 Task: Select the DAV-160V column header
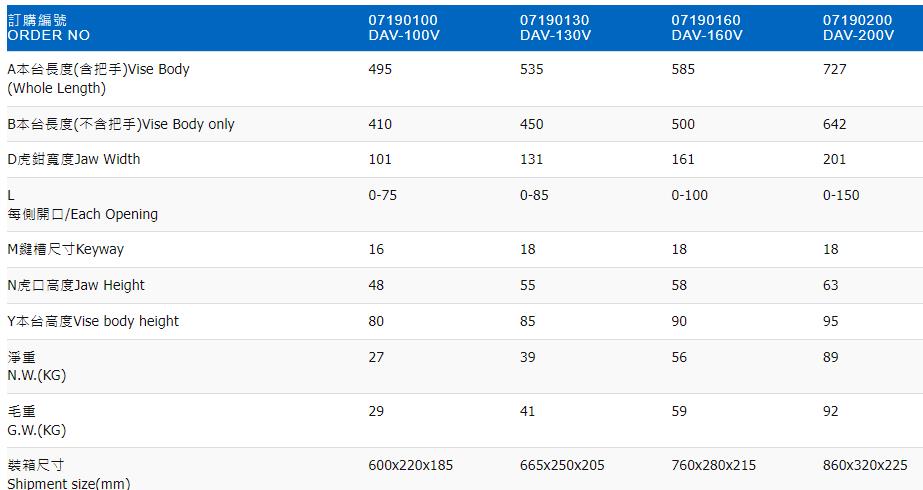[x=706, y=27]
